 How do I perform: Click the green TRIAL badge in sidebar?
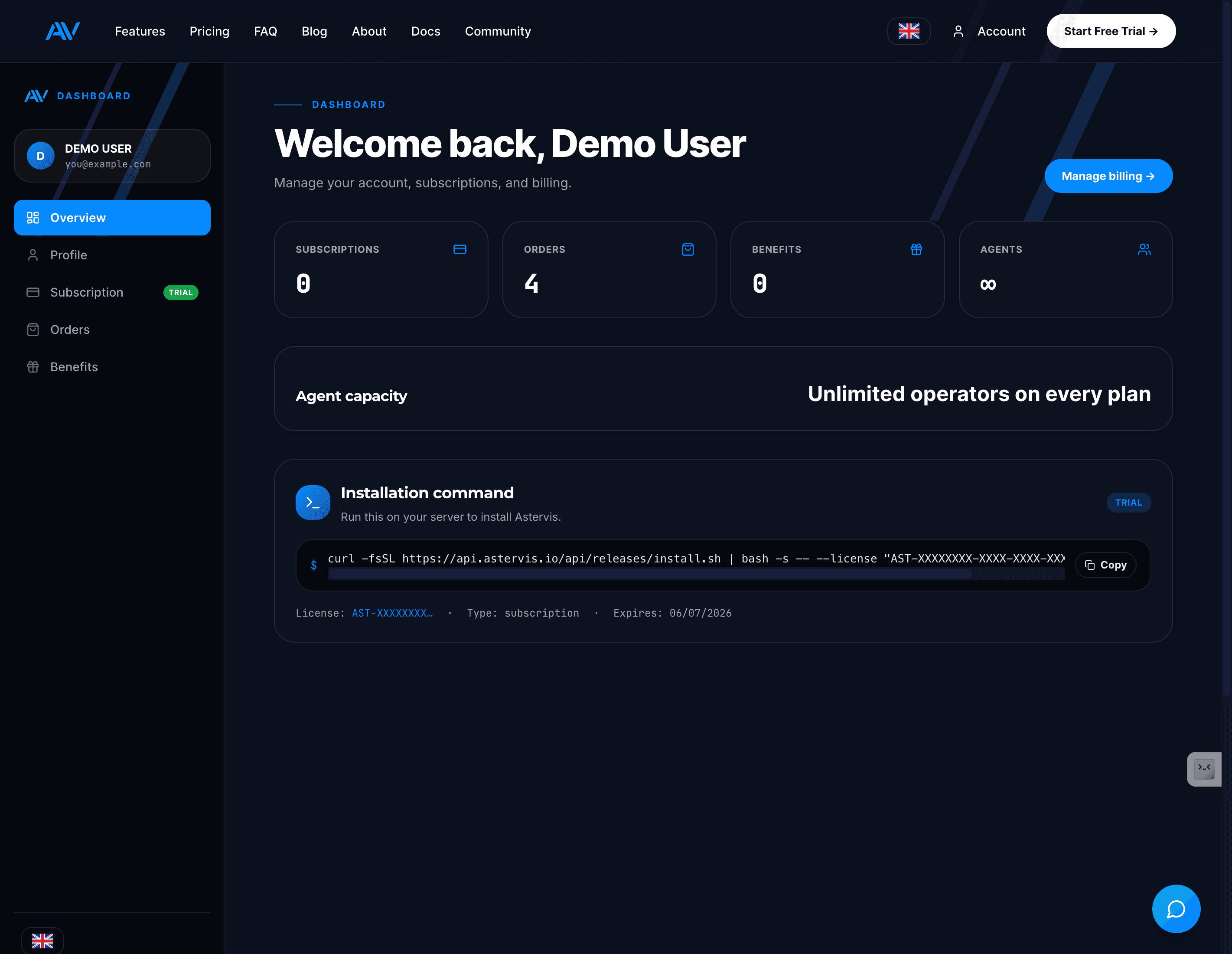(x=180, y=292)
